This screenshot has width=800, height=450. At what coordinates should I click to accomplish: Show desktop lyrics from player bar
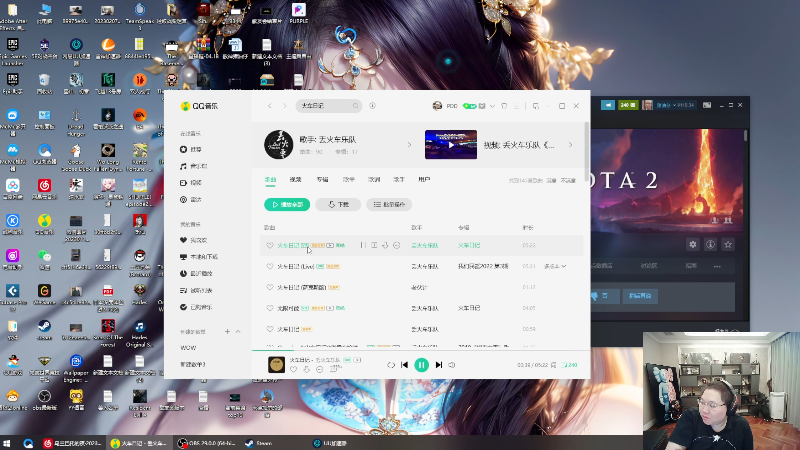pyautogui.click(x=554, y=365)
